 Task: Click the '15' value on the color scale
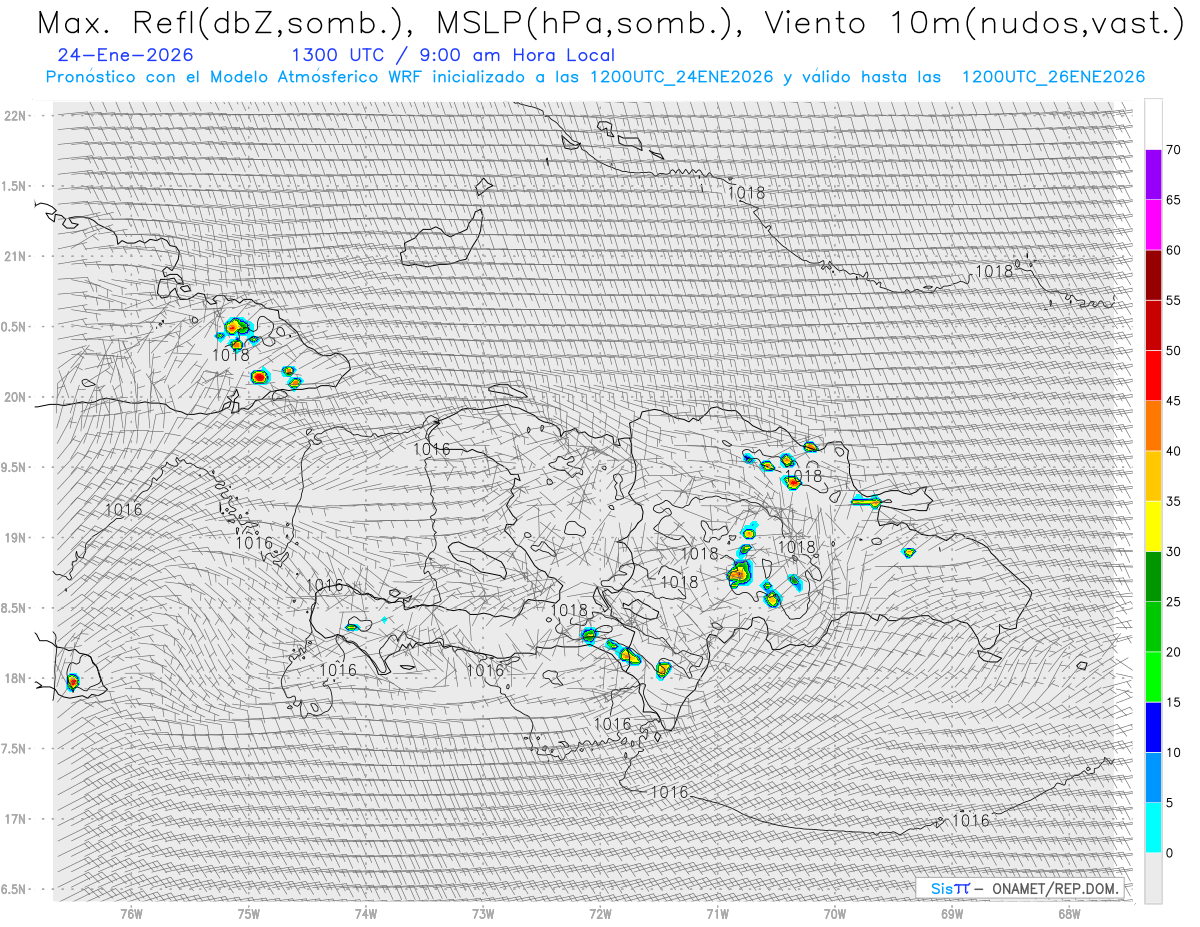pyautogui.click(x=1173, y=702)
